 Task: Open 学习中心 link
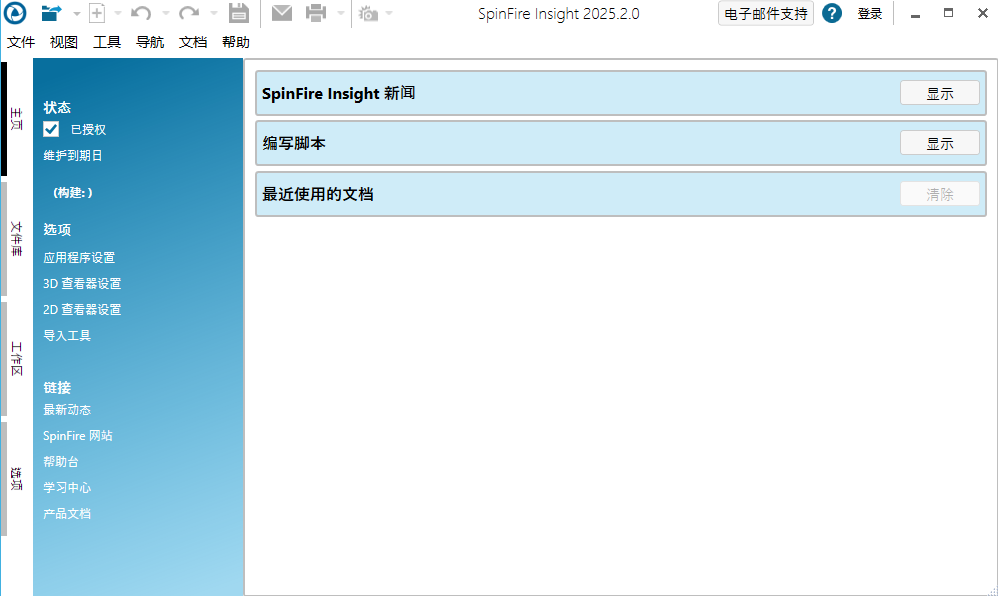point(67,488)
